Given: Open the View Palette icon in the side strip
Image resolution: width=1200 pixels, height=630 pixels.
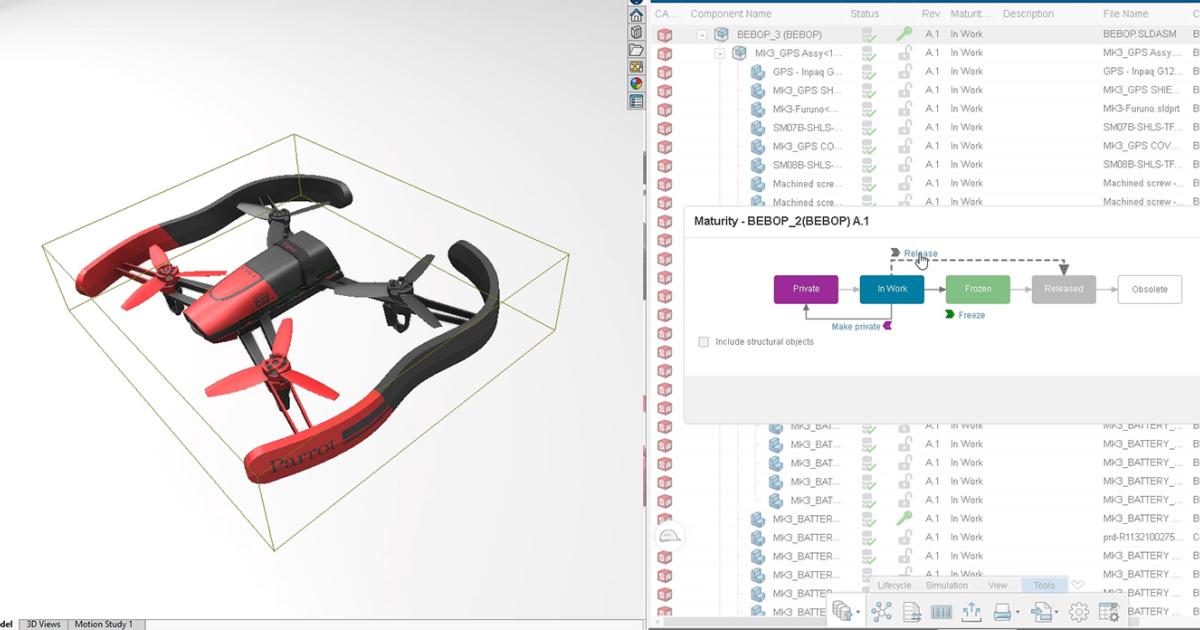Looking at the screenshot, I should (x=636, y=67).
